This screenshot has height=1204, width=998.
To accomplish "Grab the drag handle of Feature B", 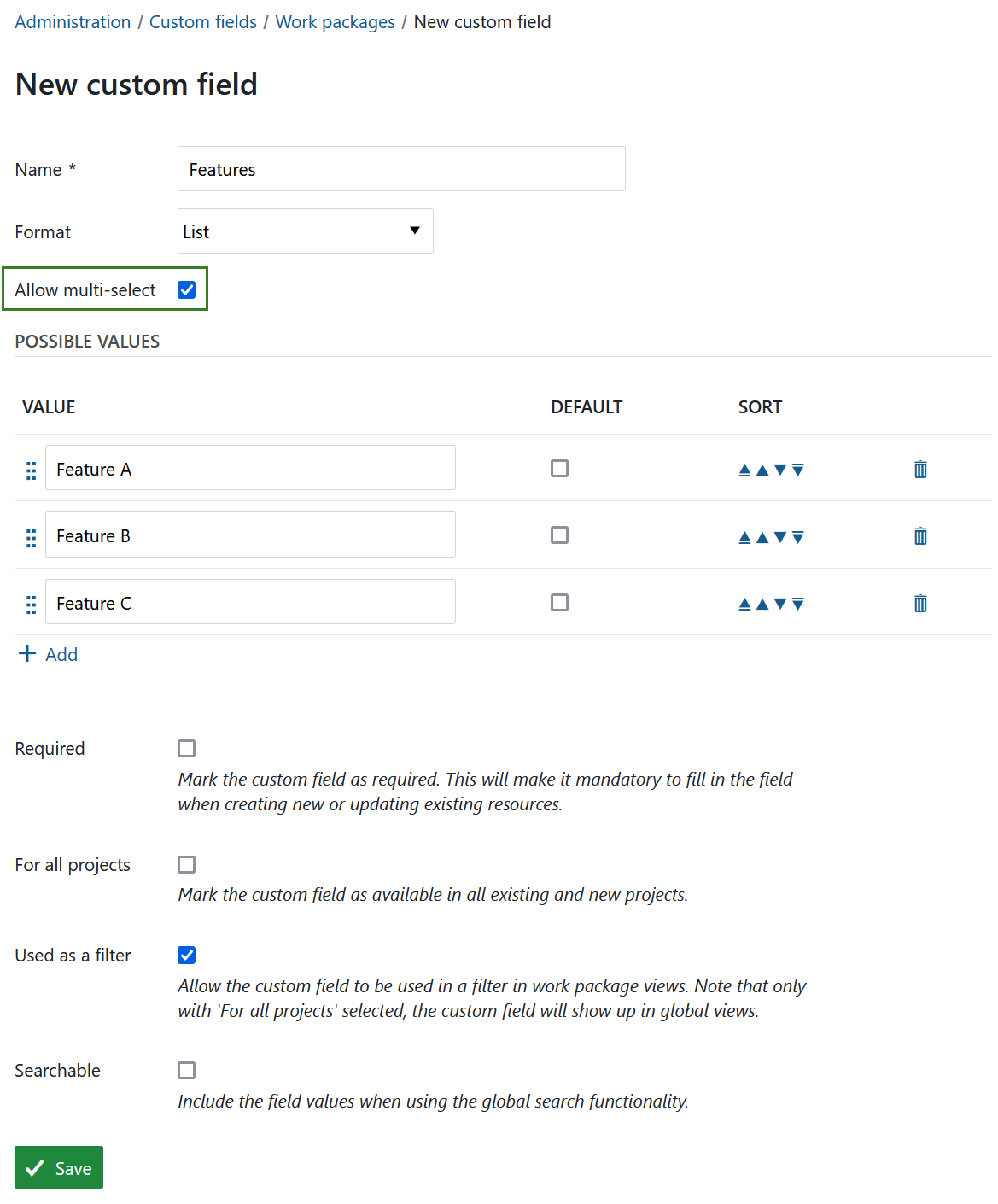I will pyautogui.click(x=32, y=538).
